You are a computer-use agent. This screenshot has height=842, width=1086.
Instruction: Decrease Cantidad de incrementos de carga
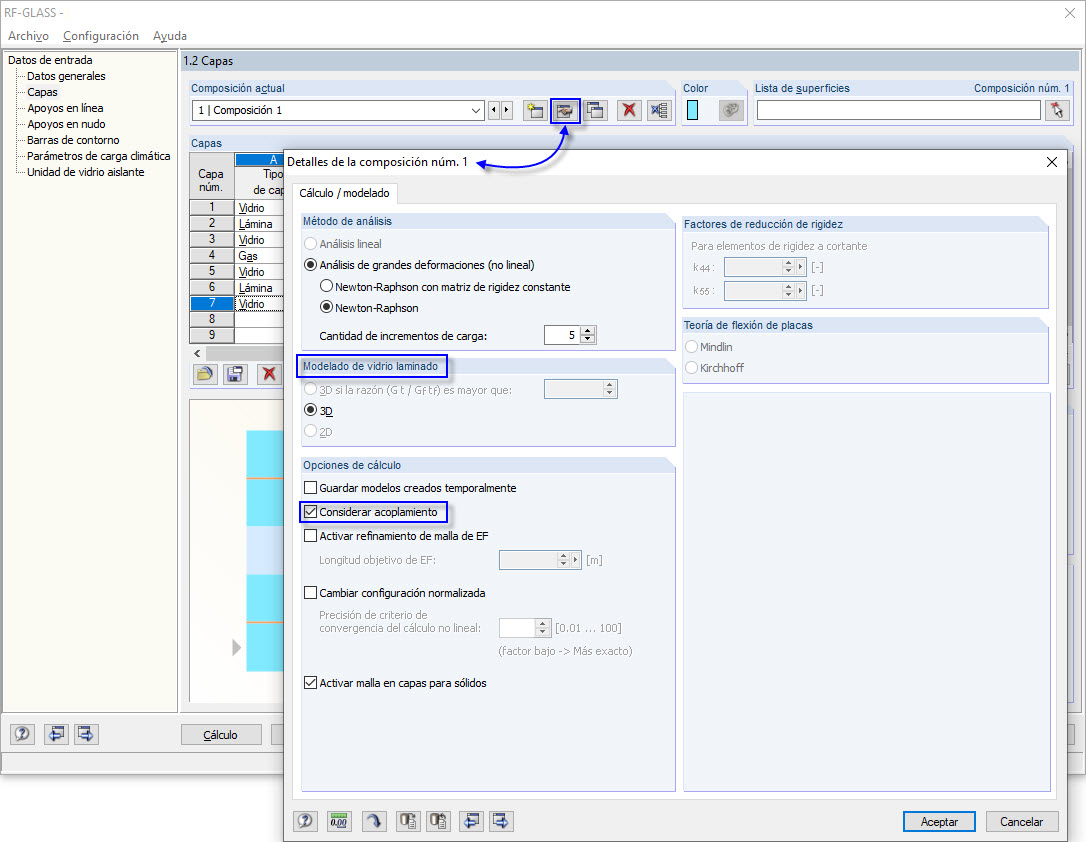[588, 339]
